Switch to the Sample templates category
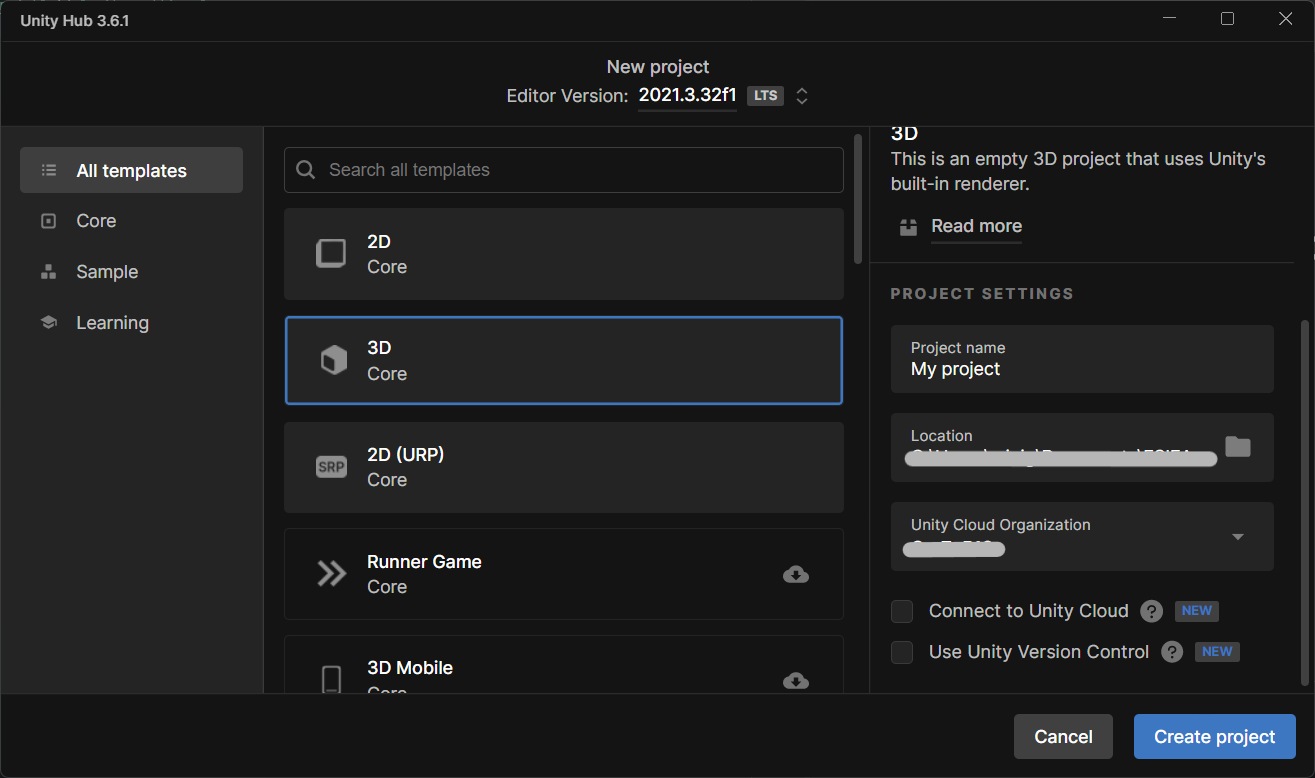Image resolution: width=1315 pixels, height=778 pixels. tap(106, 272)
